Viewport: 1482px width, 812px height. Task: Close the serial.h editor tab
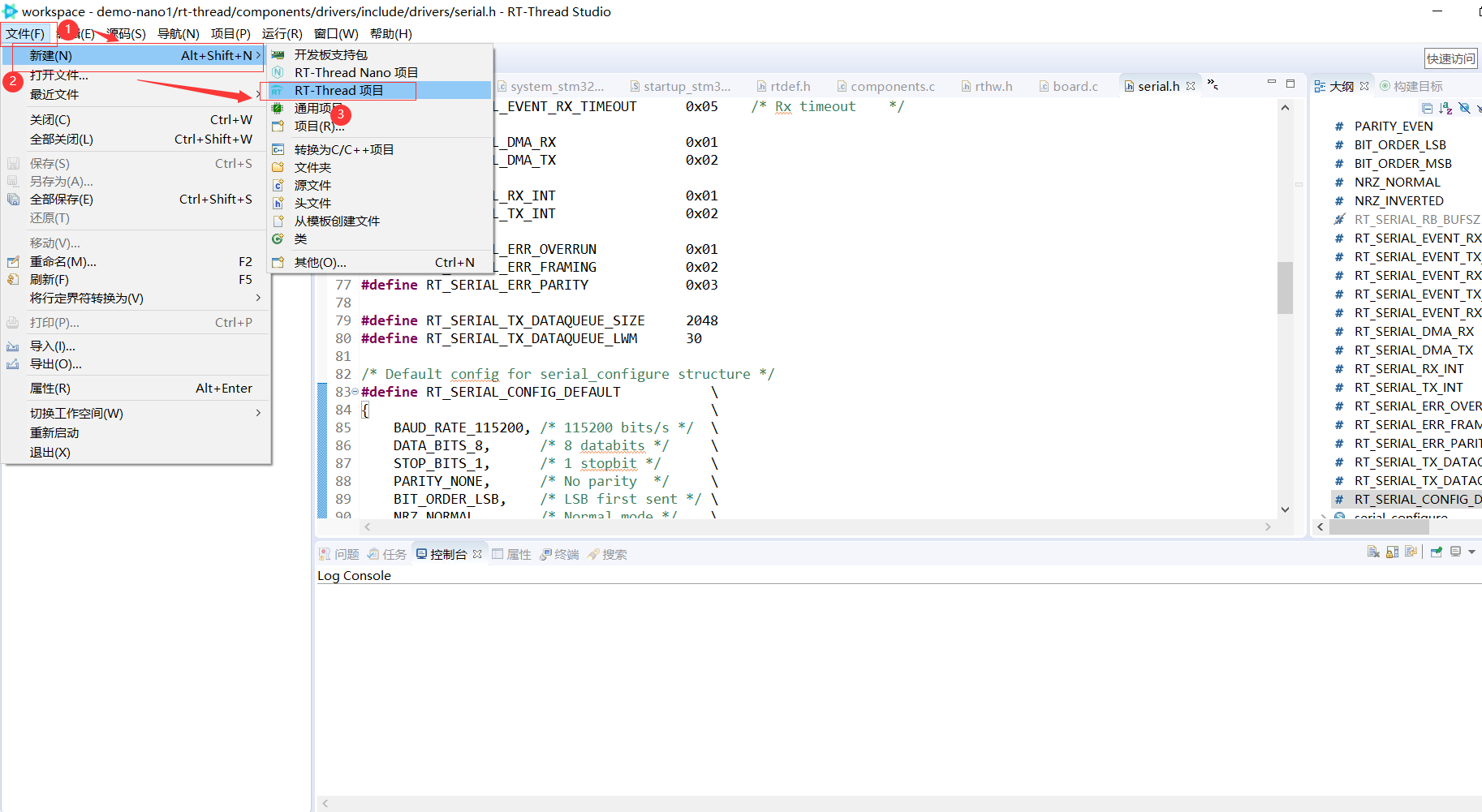(1191, 86)
